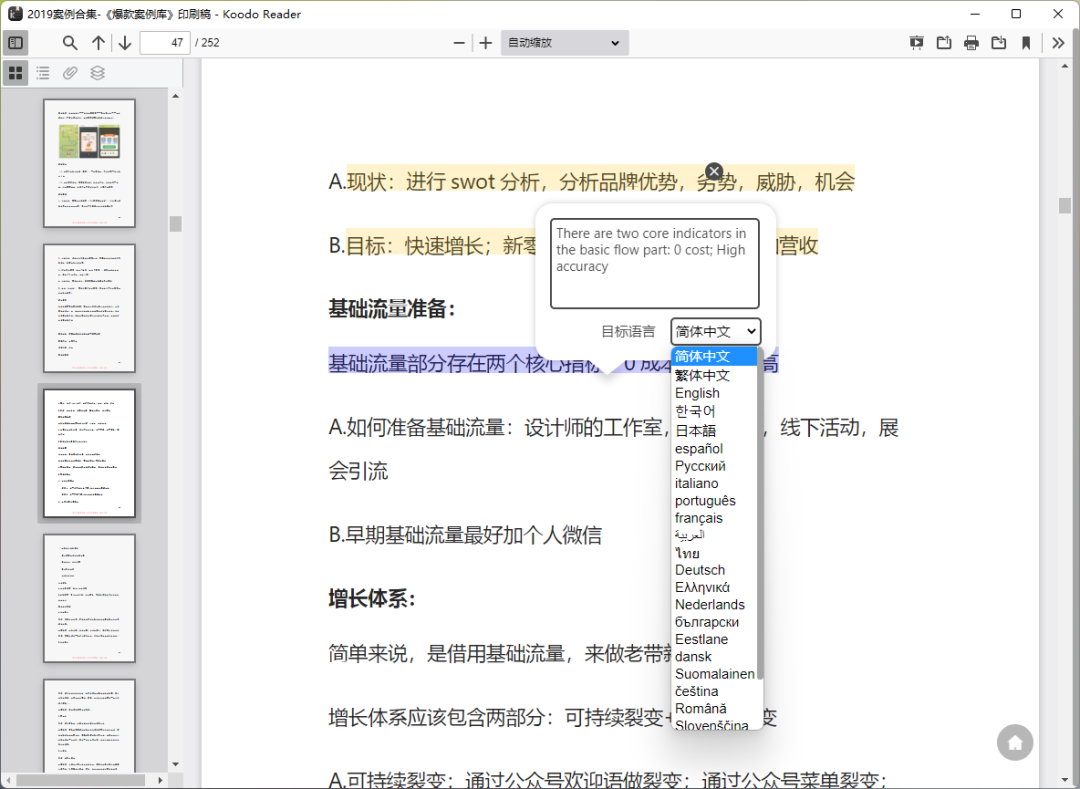Show document attachments via paperclip icon
The image size is (1080, 789).
(x=69, y=72)
